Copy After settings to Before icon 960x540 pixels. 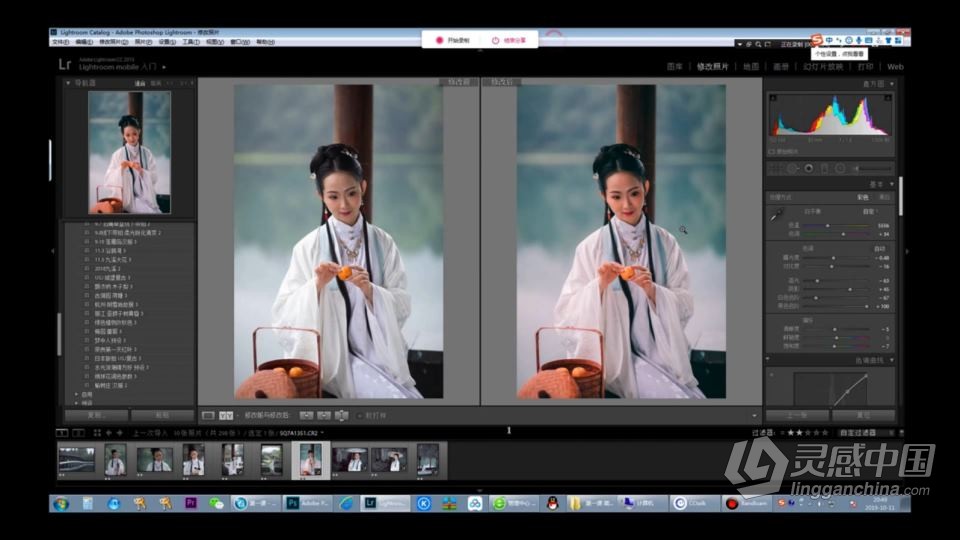click(323, 416)
